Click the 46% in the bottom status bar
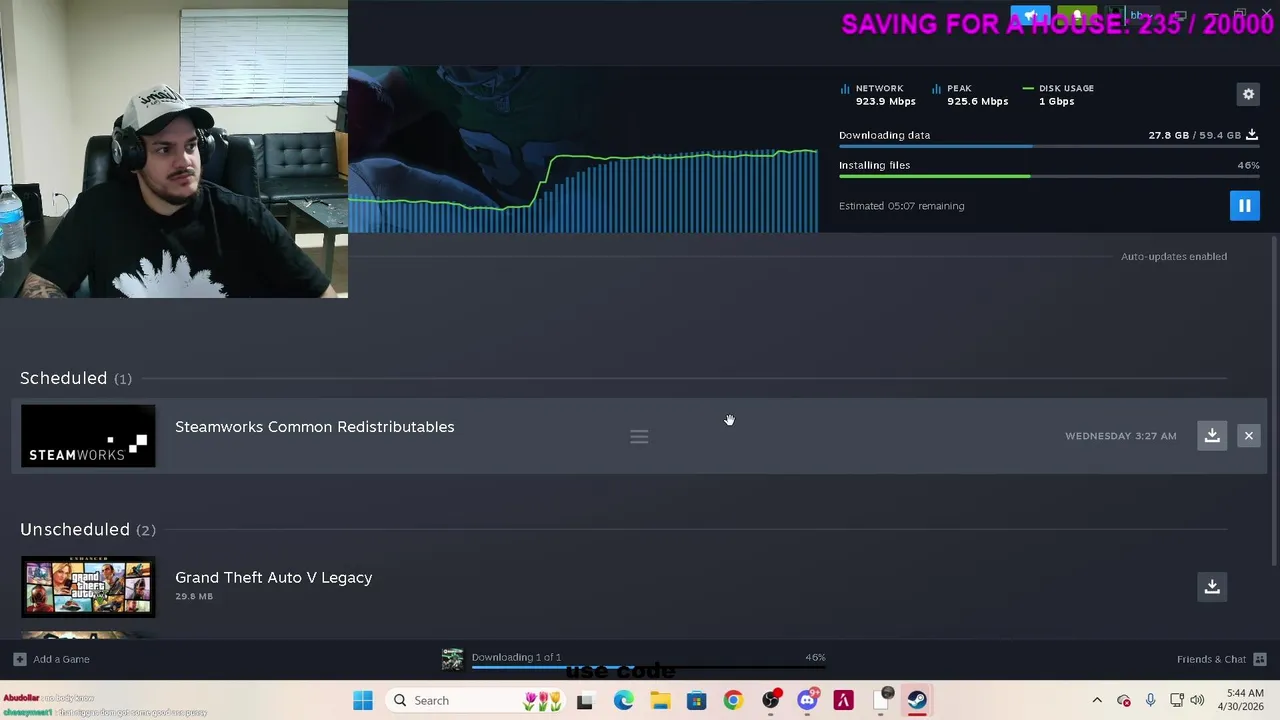Screen dimensions: 1280x720 point(815,657)
